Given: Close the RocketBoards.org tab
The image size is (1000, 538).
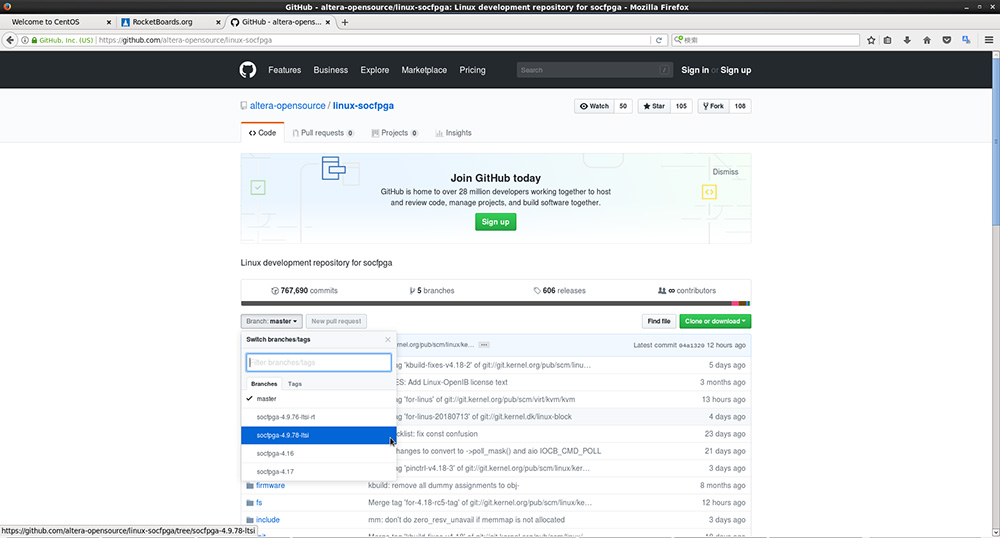Looking at the screenshot, I should pos(218,22).
